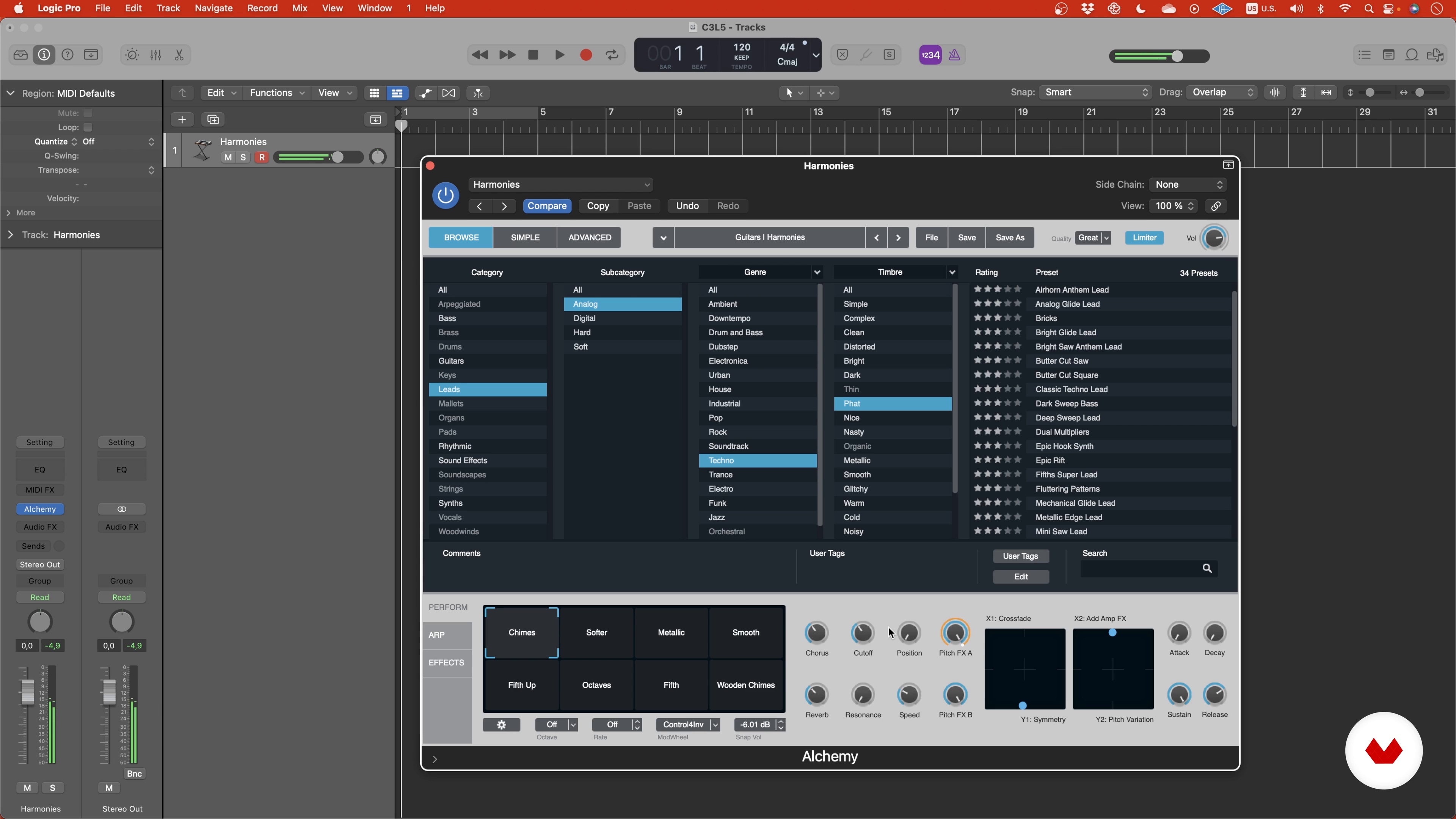Open Editors scissors icon
The width and height of the screenshot is (1456, 819).
click(x=179, y=55)
